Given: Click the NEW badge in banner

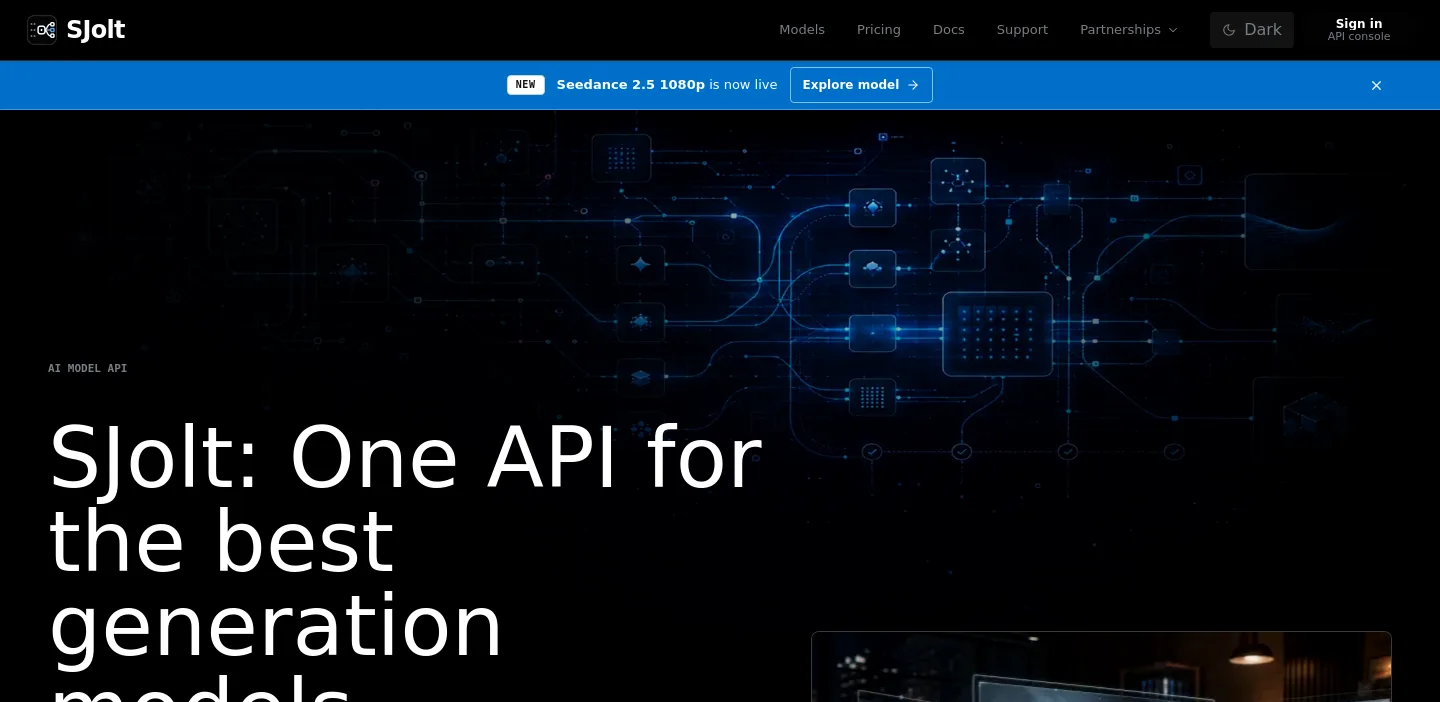Looking at the screenshot, I should click(526, 85).
